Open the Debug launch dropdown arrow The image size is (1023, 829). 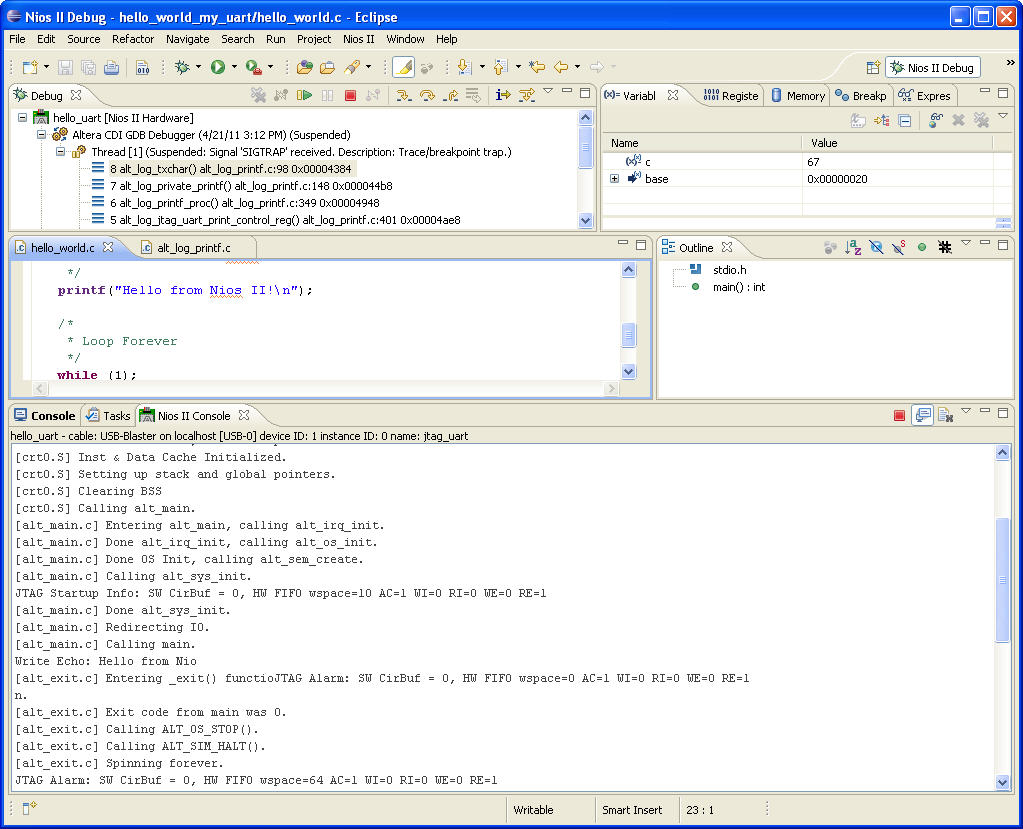pyautogui.click(x=197, y=67)
